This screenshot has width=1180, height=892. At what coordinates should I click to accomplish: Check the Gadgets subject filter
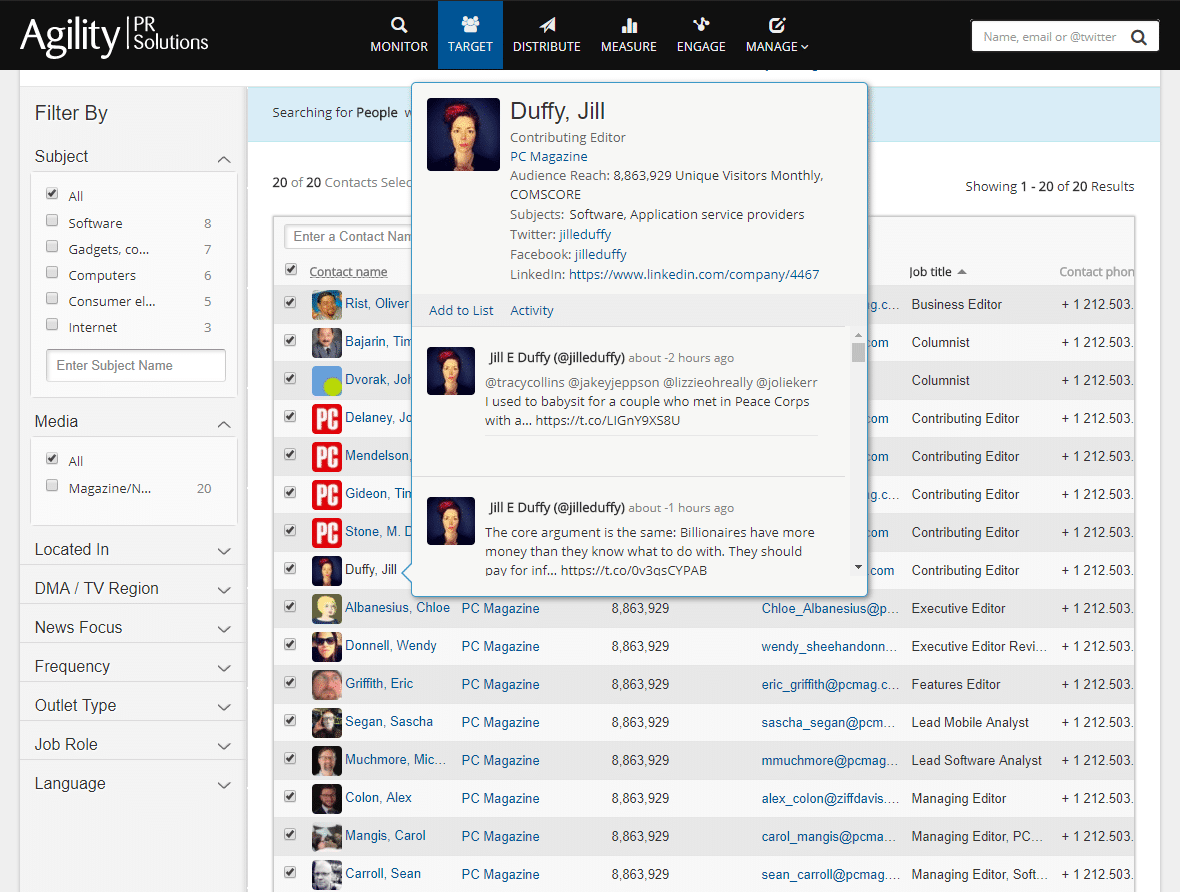(x=52, y=246)
